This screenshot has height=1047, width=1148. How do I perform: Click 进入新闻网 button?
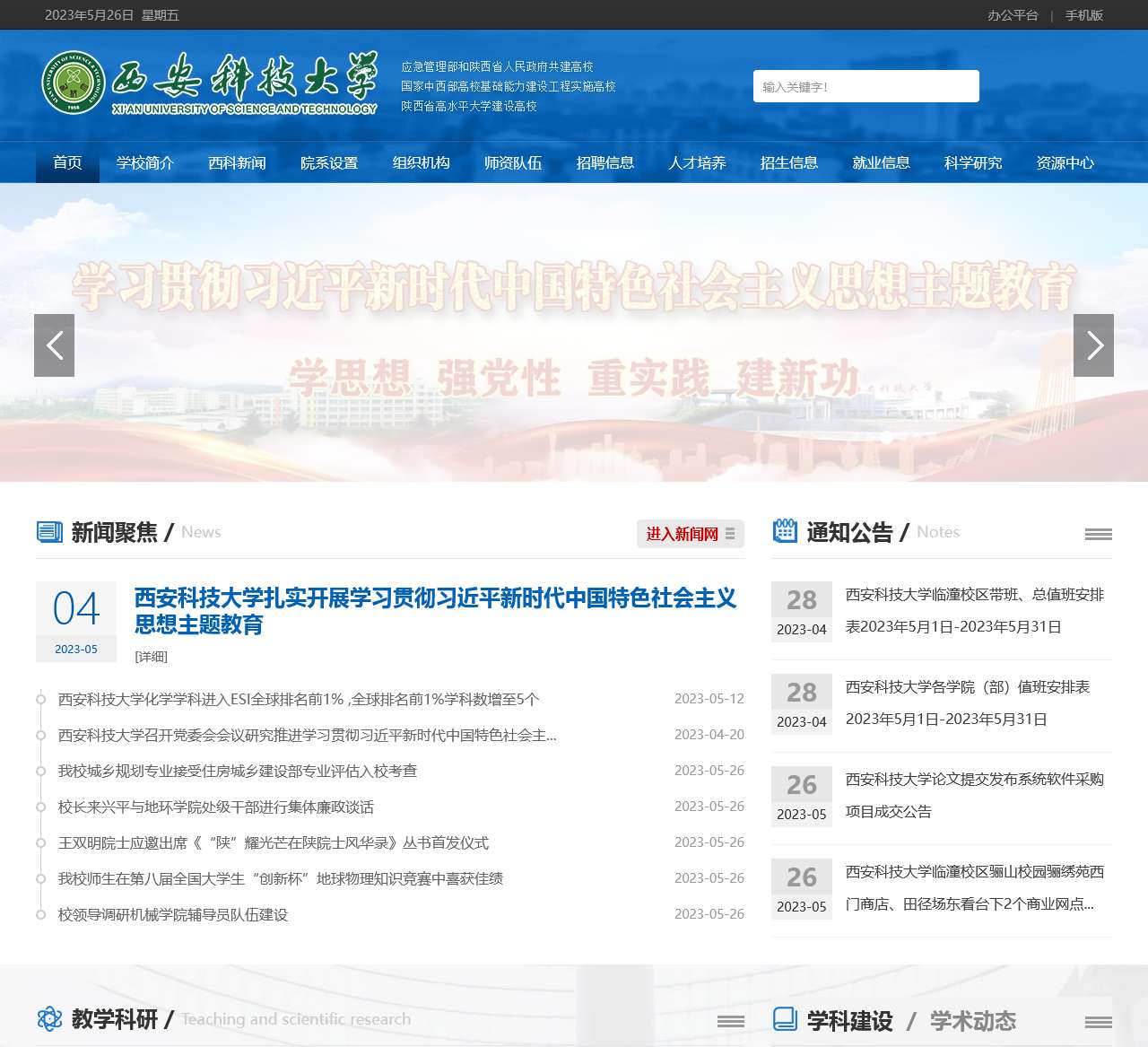tap(690, 534)
